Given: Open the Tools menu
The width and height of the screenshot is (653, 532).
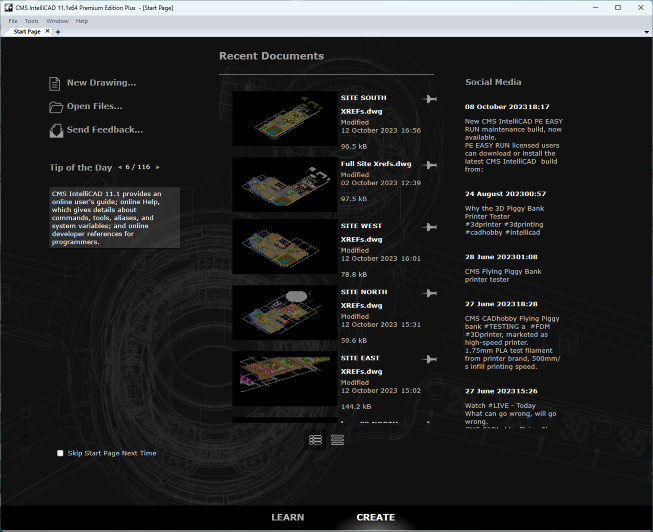Looking at the screenshot, I should (x=32, y=21).
